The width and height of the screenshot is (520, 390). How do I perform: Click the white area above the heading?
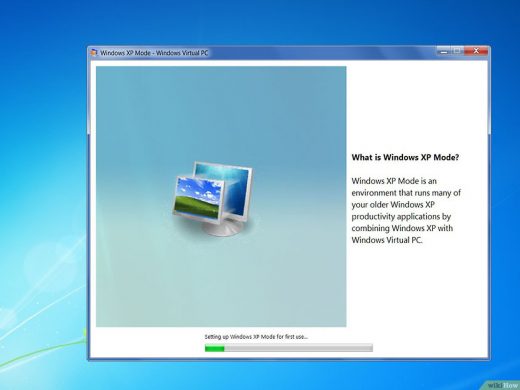[x=417, y=107]
